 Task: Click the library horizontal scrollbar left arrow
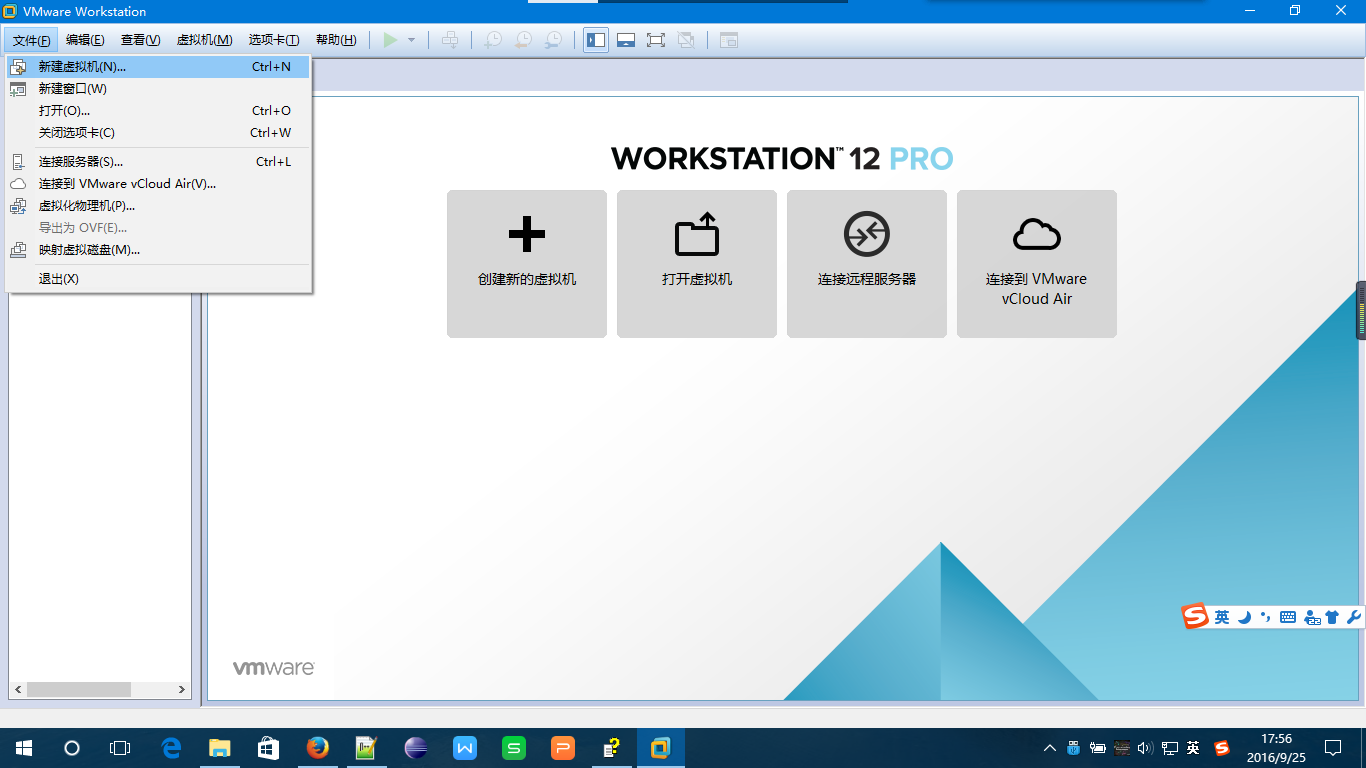[x=17, y=689]
